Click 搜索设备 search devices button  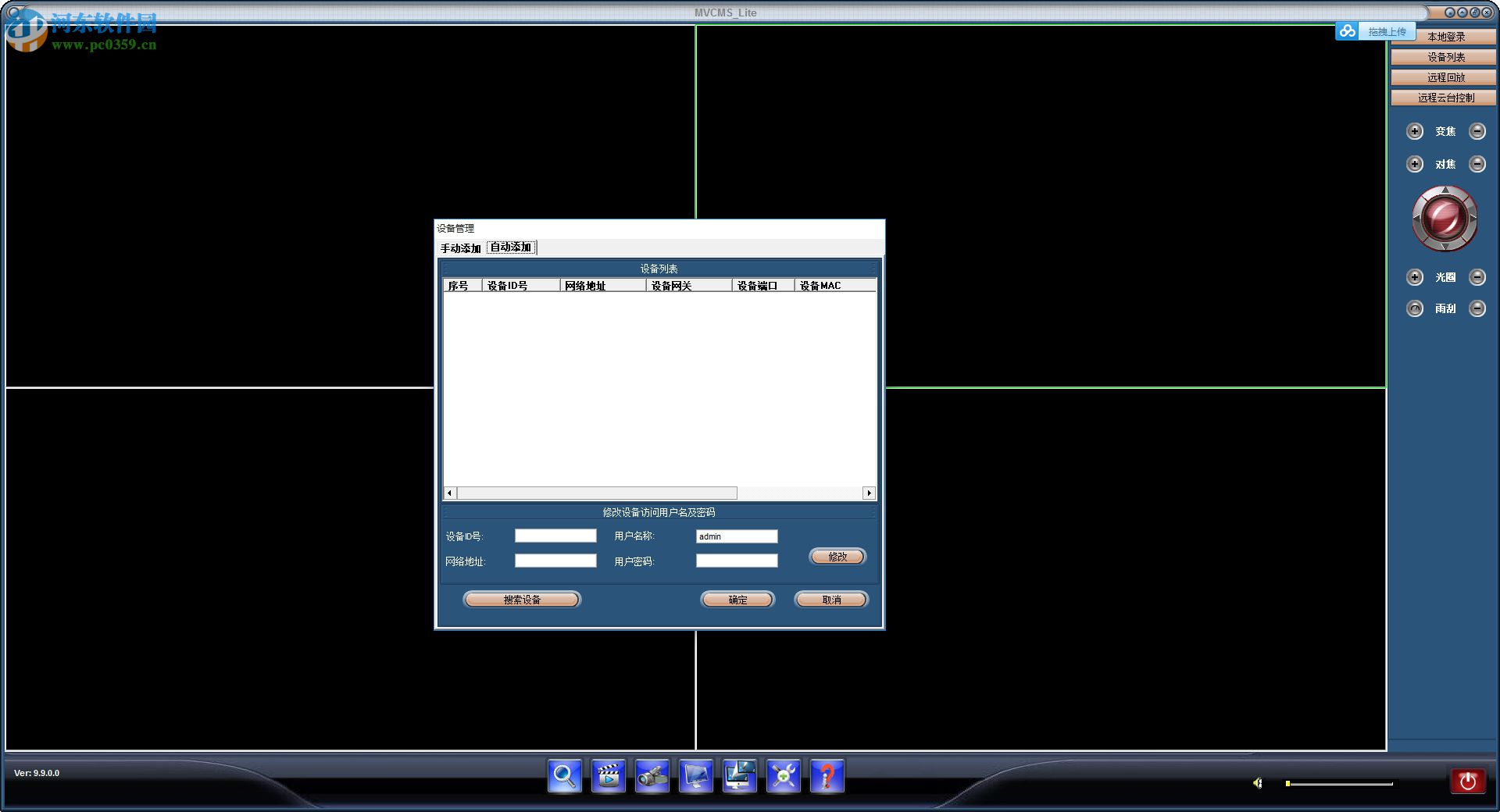522,600
